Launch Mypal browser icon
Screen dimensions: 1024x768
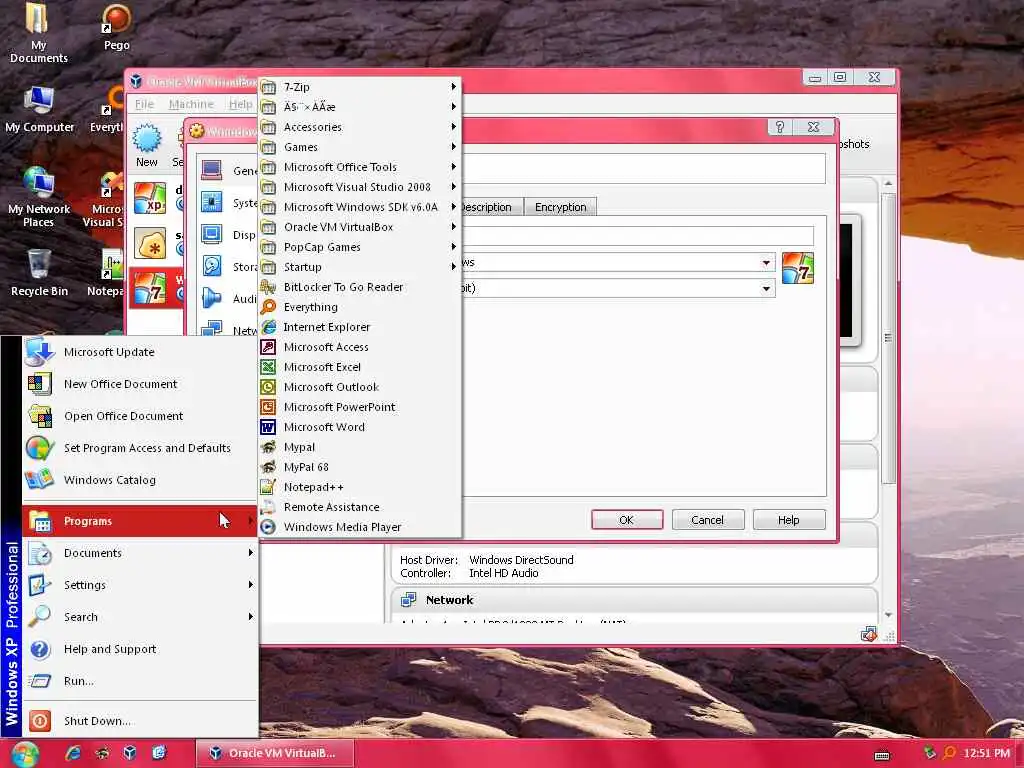(x=268, y=447)
